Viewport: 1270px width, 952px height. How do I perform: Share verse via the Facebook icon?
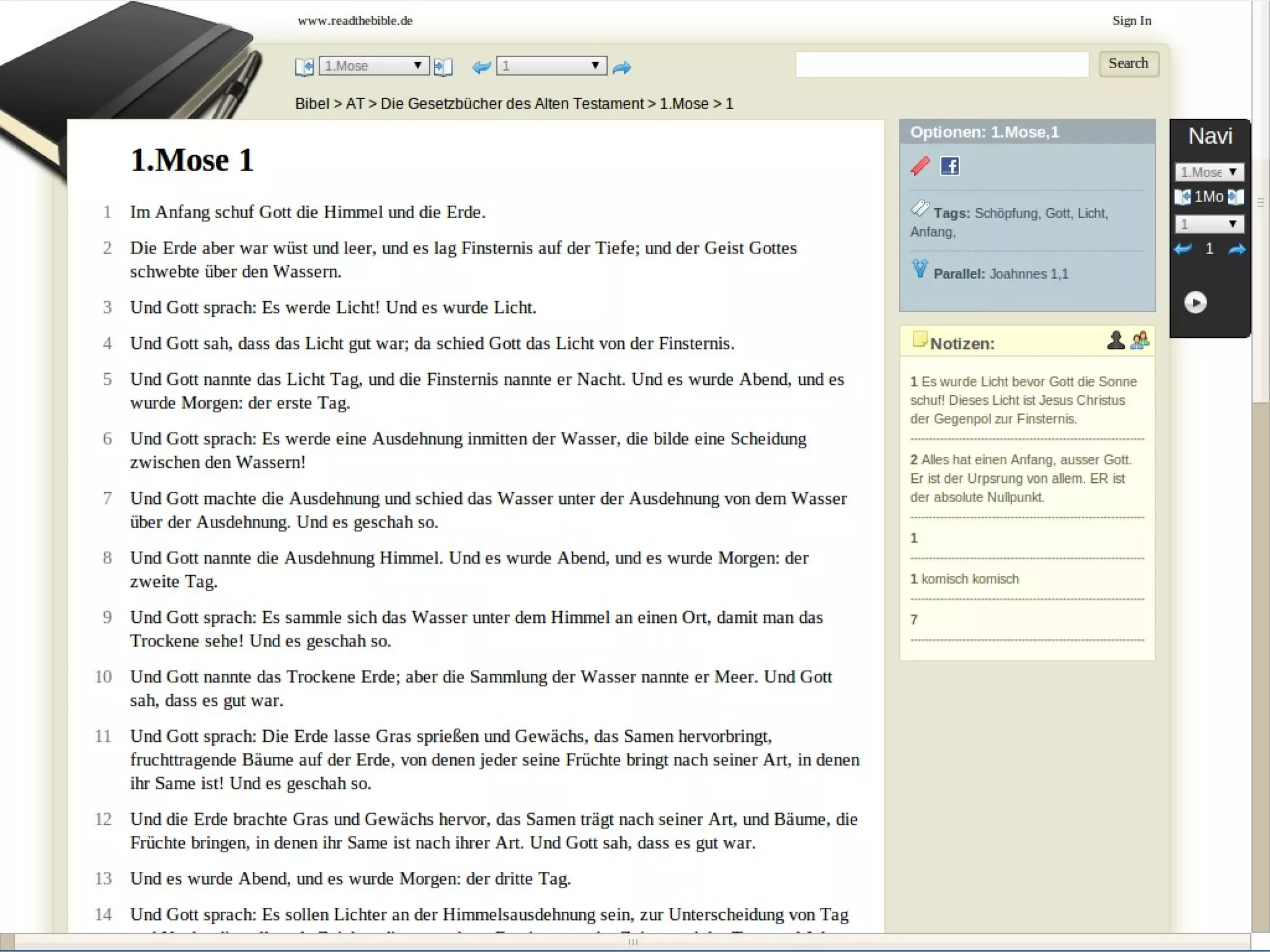pyautogui.click(x=949, y=165)
